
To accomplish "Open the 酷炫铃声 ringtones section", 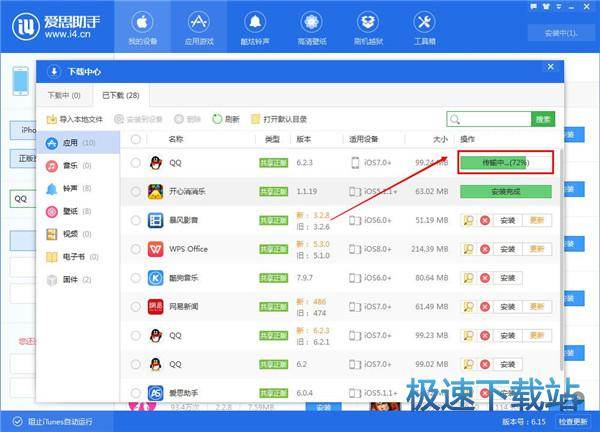I will coord(255,28).
